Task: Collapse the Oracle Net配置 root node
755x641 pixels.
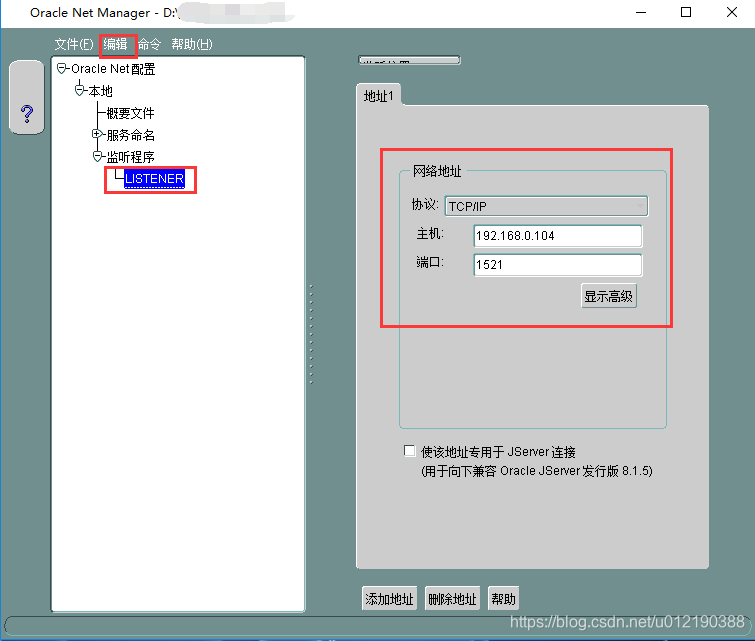Action: 61,68
